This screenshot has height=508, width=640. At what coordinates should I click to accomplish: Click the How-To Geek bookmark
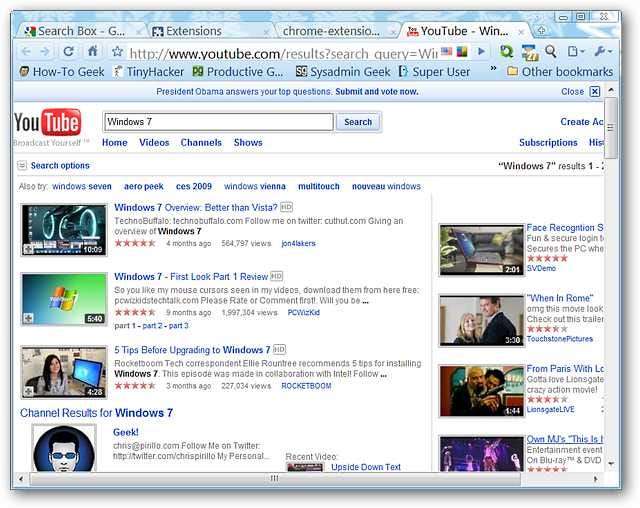61,72
